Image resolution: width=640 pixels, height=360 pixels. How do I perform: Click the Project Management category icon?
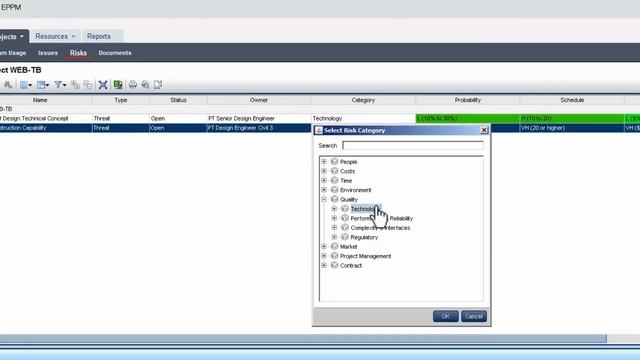[x=334, y=256]
